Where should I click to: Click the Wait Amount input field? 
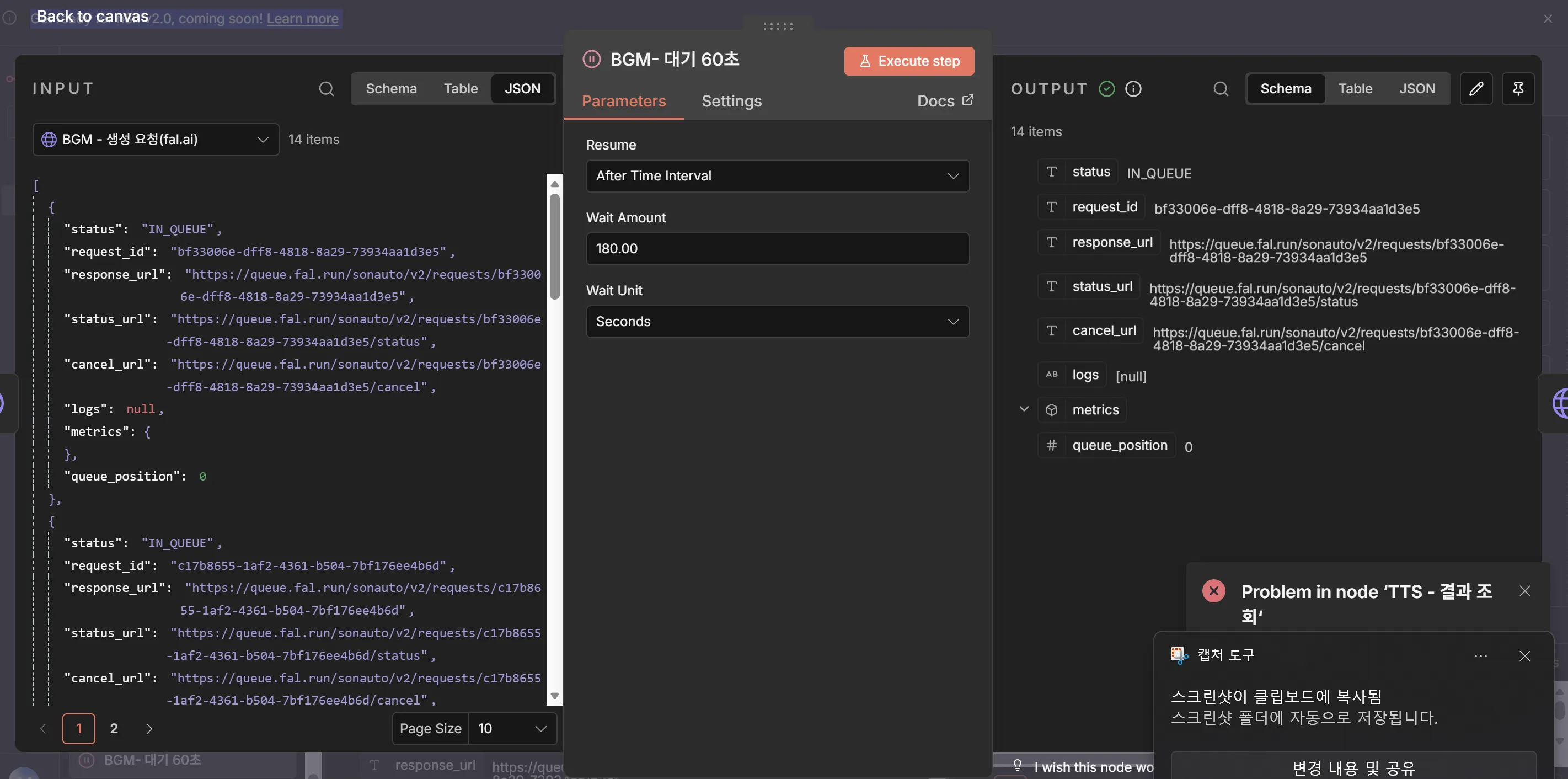point(777,248)
